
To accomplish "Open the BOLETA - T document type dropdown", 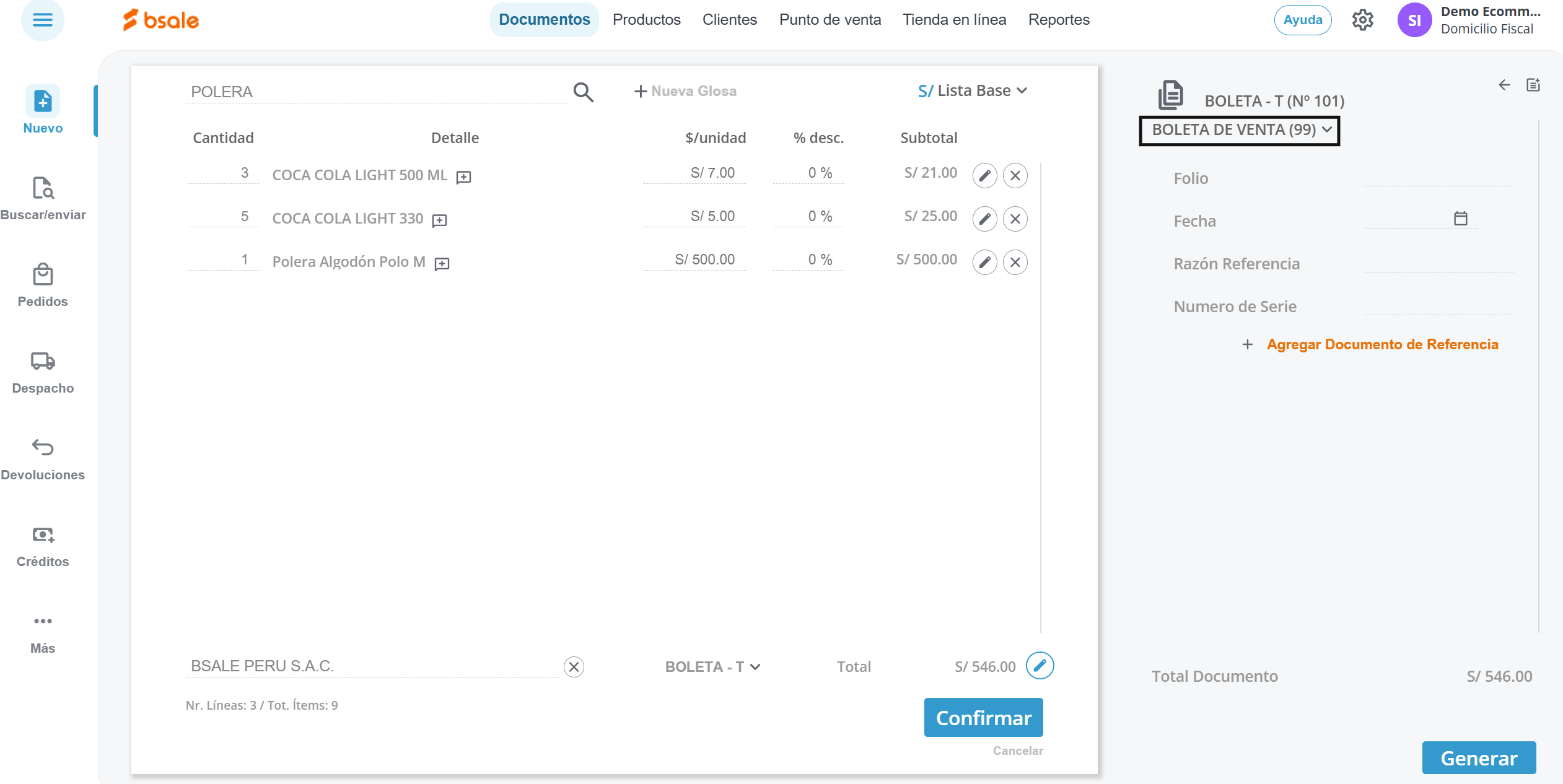I will click(x=712, y=667).
